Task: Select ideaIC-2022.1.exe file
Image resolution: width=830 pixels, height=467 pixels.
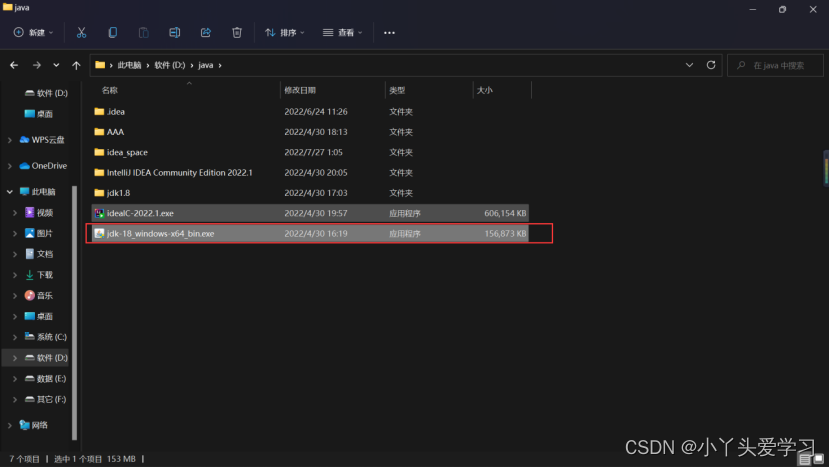Action: click(310, 213)
